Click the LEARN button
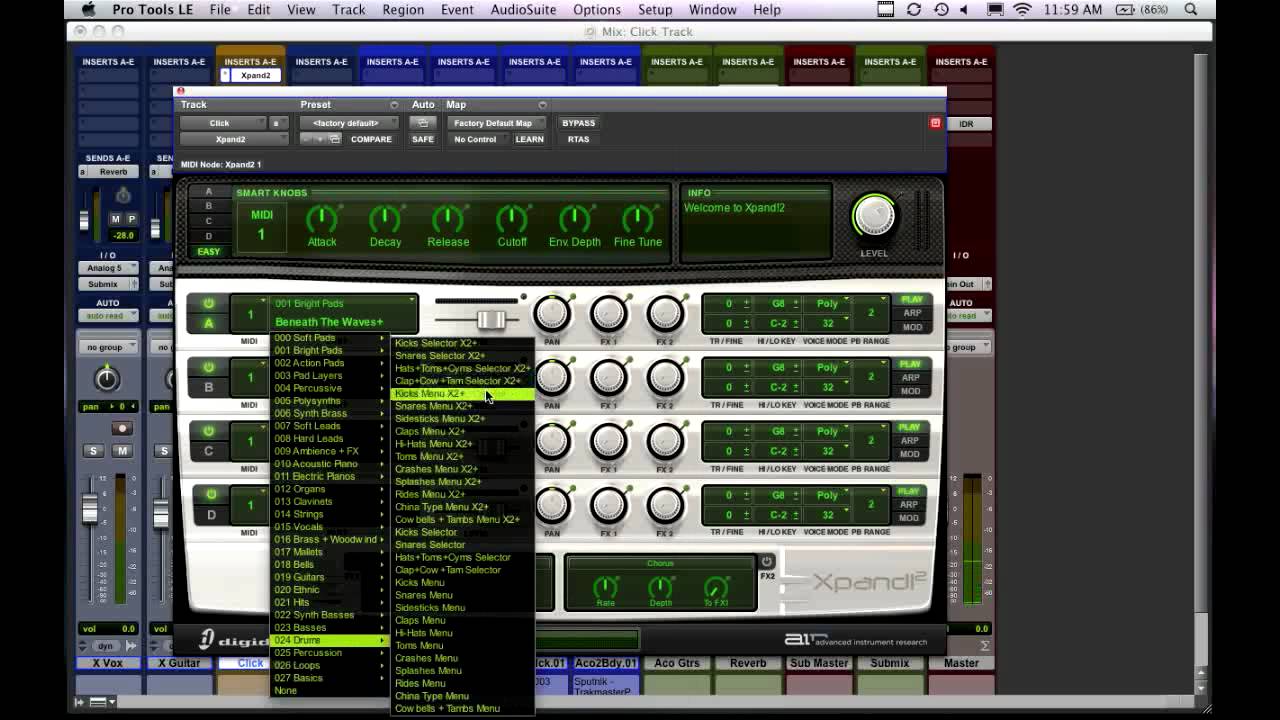 529,139
